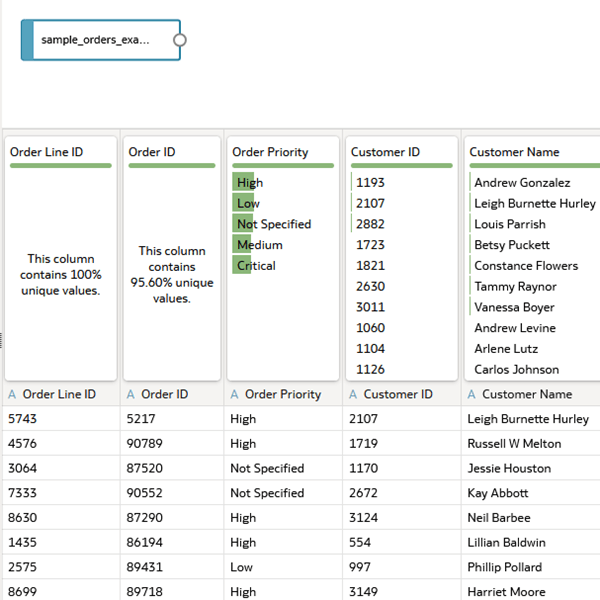Click the text type icon beside Order ID
The height and width of the screenshot is (600, 600).
click(x=131, y=394)
